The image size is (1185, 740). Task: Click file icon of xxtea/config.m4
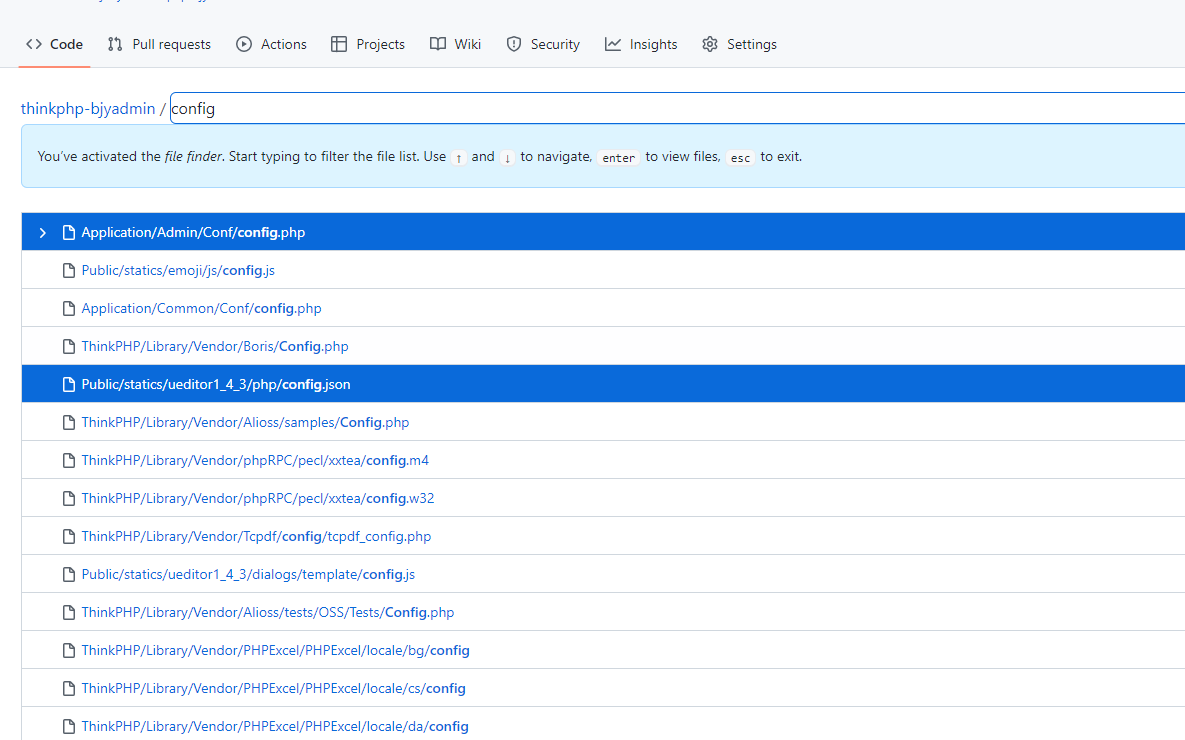(x=69, y=460)
